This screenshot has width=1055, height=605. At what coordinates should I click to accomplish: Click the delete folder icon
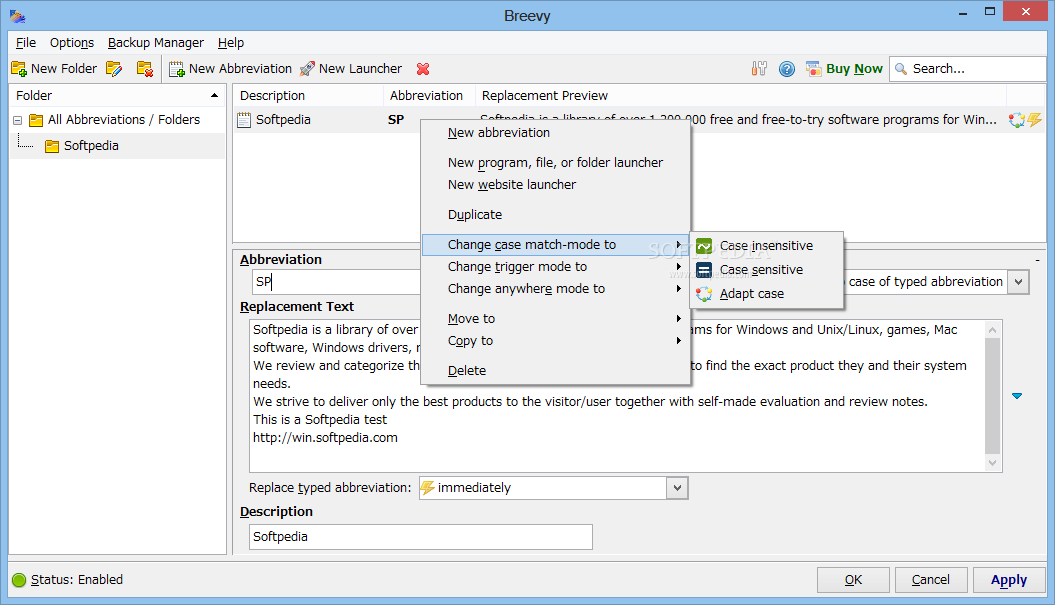coord(145,69)
